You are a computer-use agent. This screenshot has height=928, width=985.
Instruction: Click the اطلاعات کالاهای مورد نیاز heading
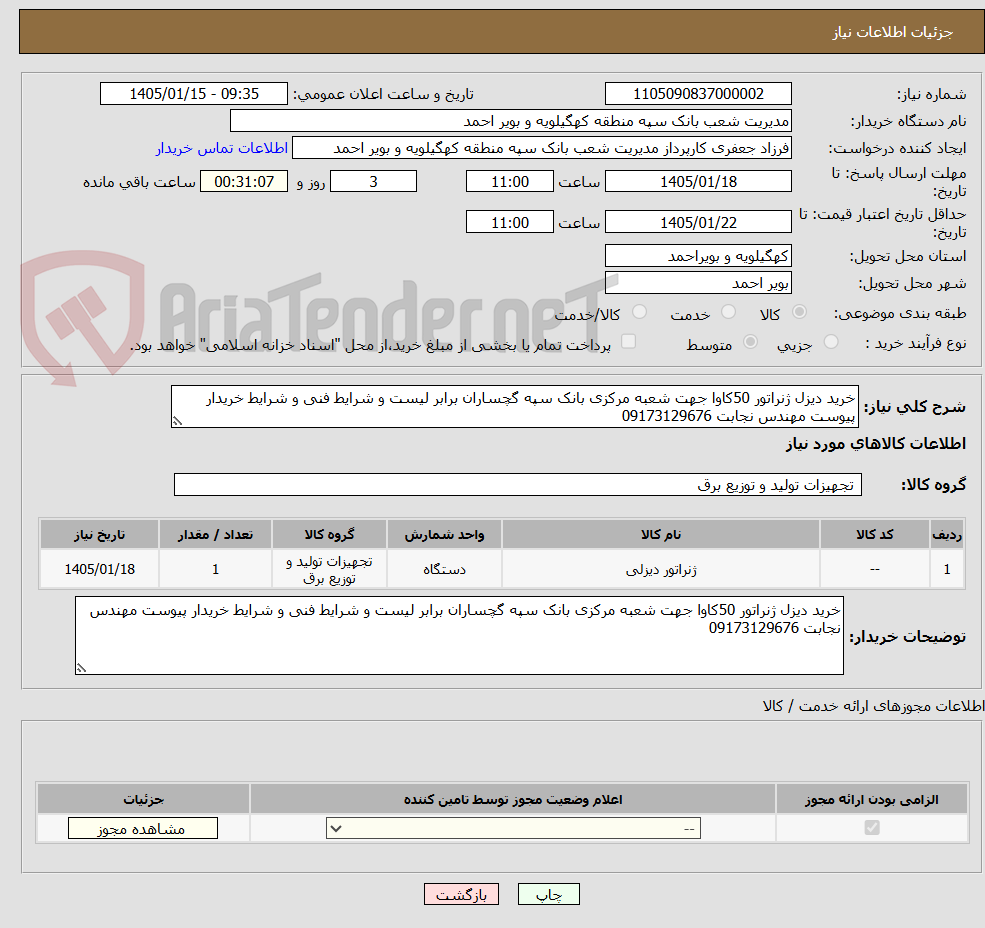876,444
